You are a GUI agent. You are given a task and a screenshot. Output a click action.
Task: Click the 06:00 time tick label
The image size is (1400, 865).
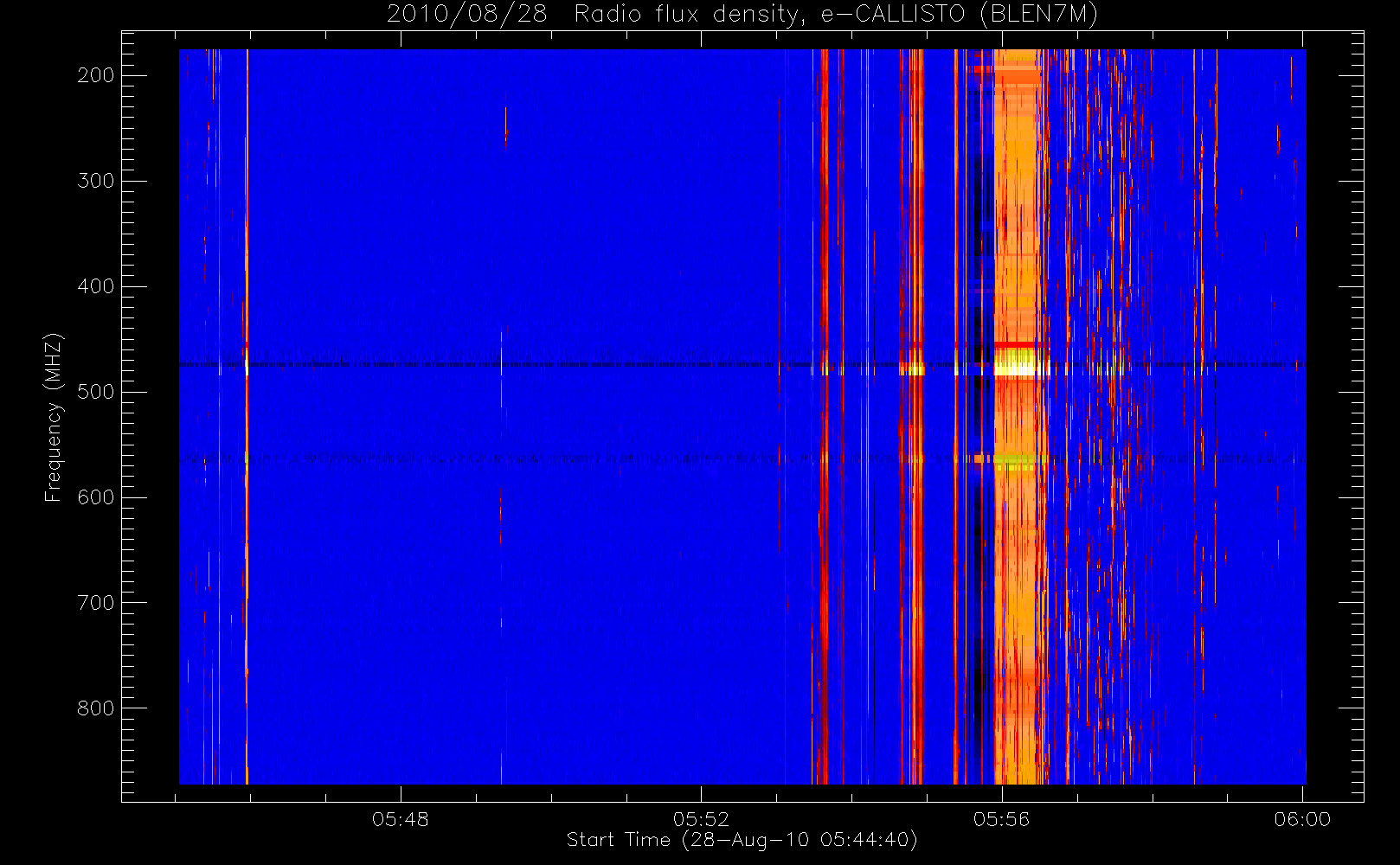pyautogui.click(x=1302, y=819)
